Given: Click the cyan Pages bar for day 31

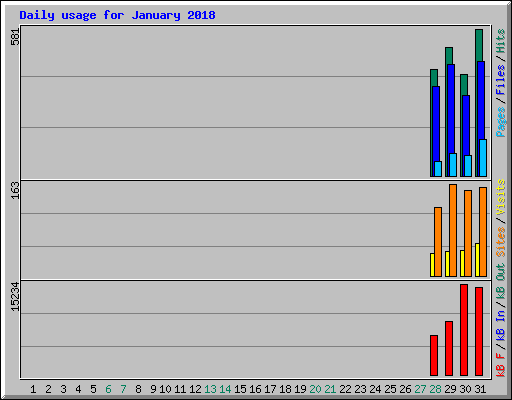Looking at the screenshot, I should (x=483, y=158).
